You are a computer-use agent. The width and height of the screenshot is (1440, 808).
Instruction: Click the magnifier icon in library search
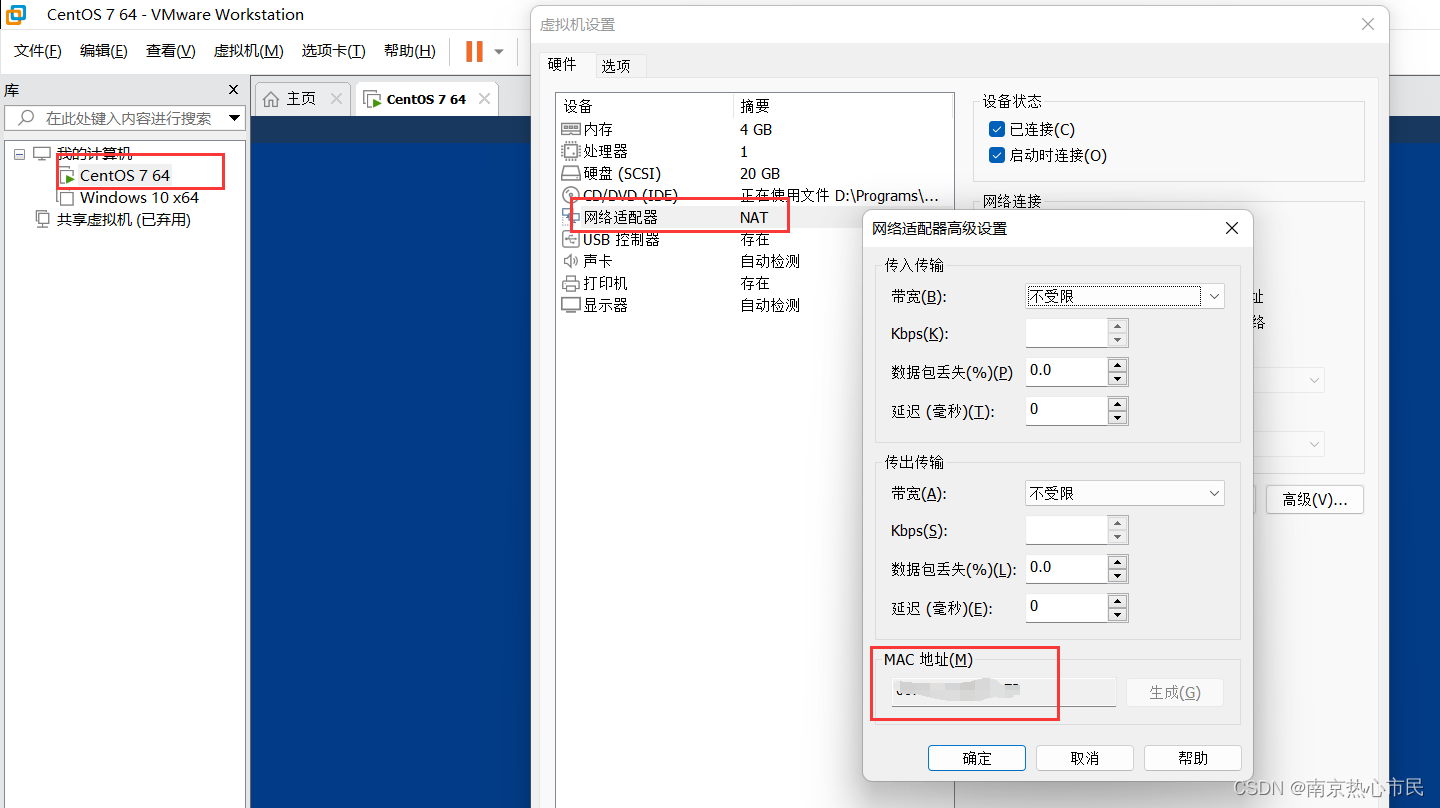point(27,118)
